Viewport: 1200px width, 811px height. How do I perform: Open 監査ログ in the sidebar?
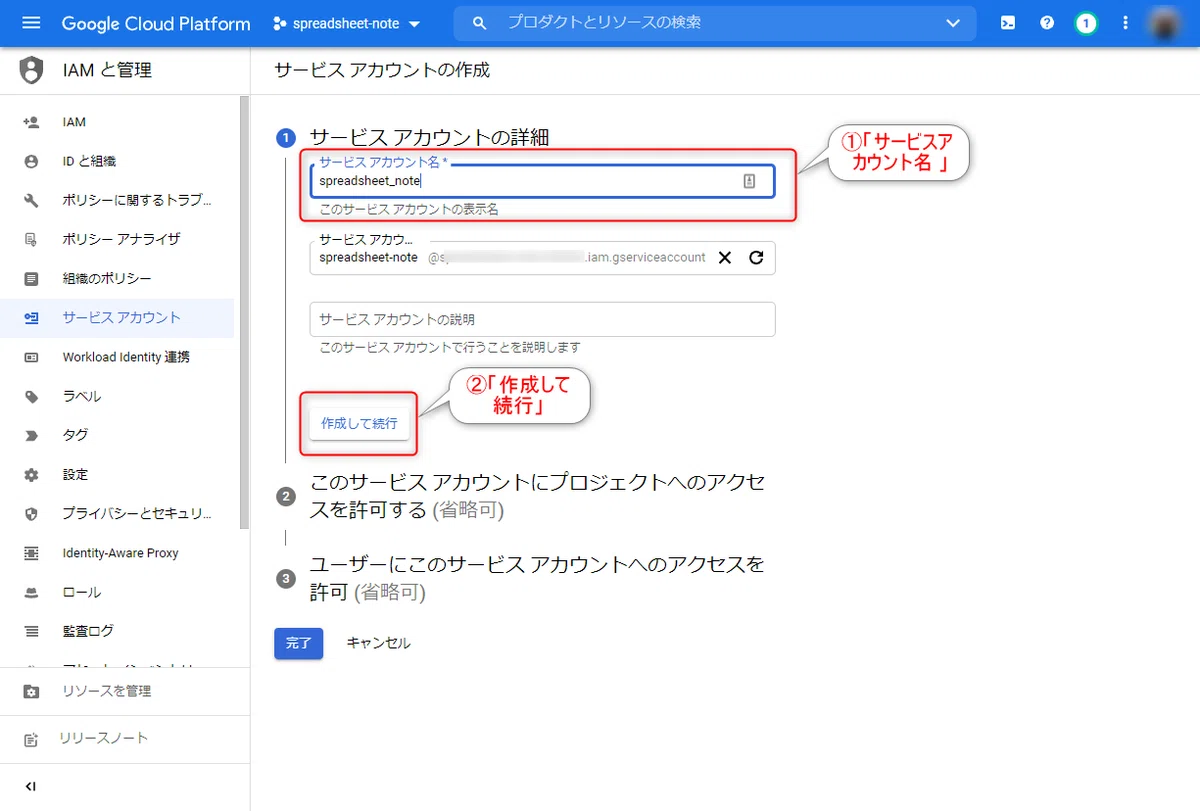pyautogui.click(x=117, y=631)
